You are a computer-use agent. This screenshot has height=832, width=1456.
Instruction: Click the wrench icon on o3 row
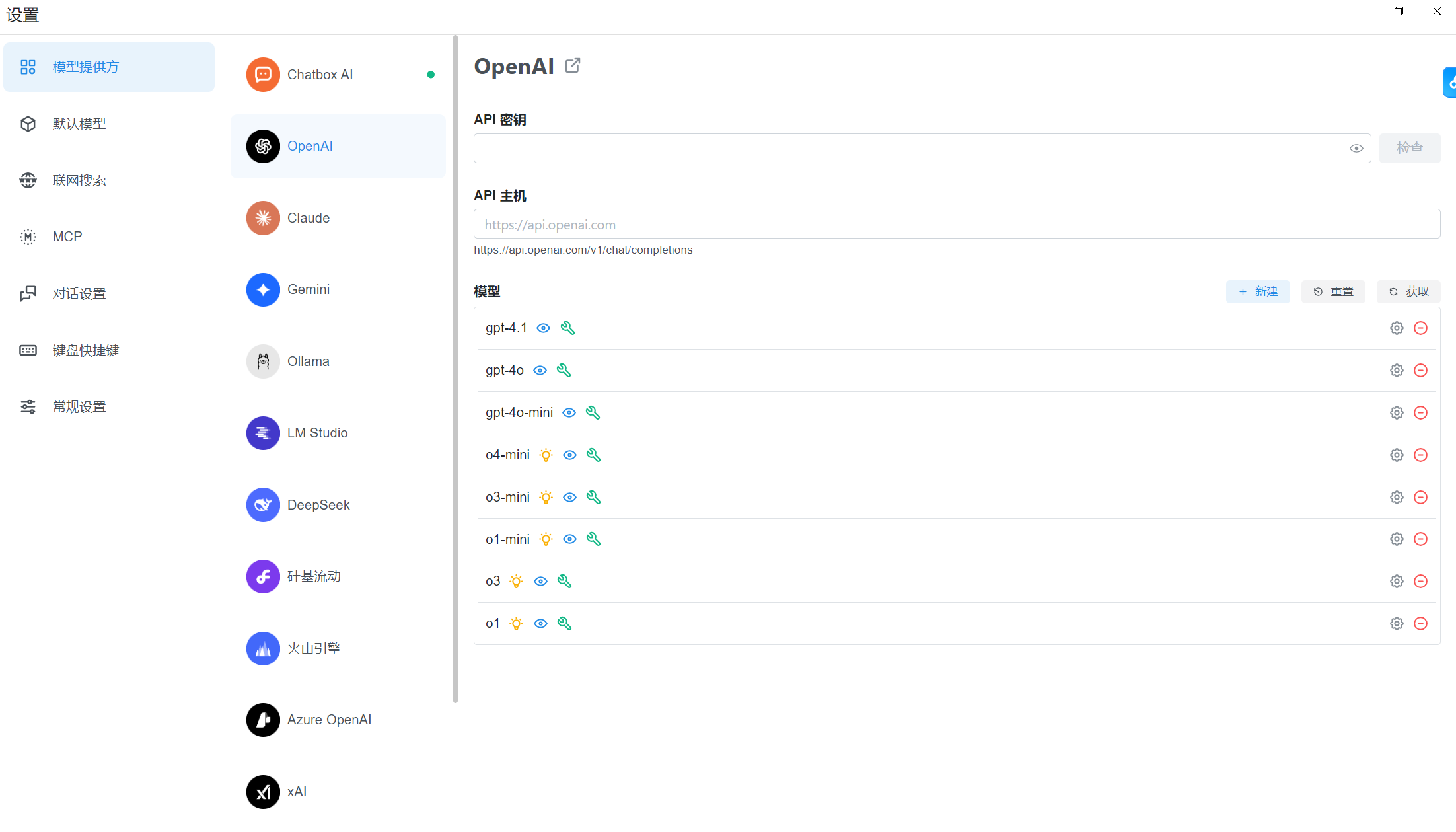(564, 582)
